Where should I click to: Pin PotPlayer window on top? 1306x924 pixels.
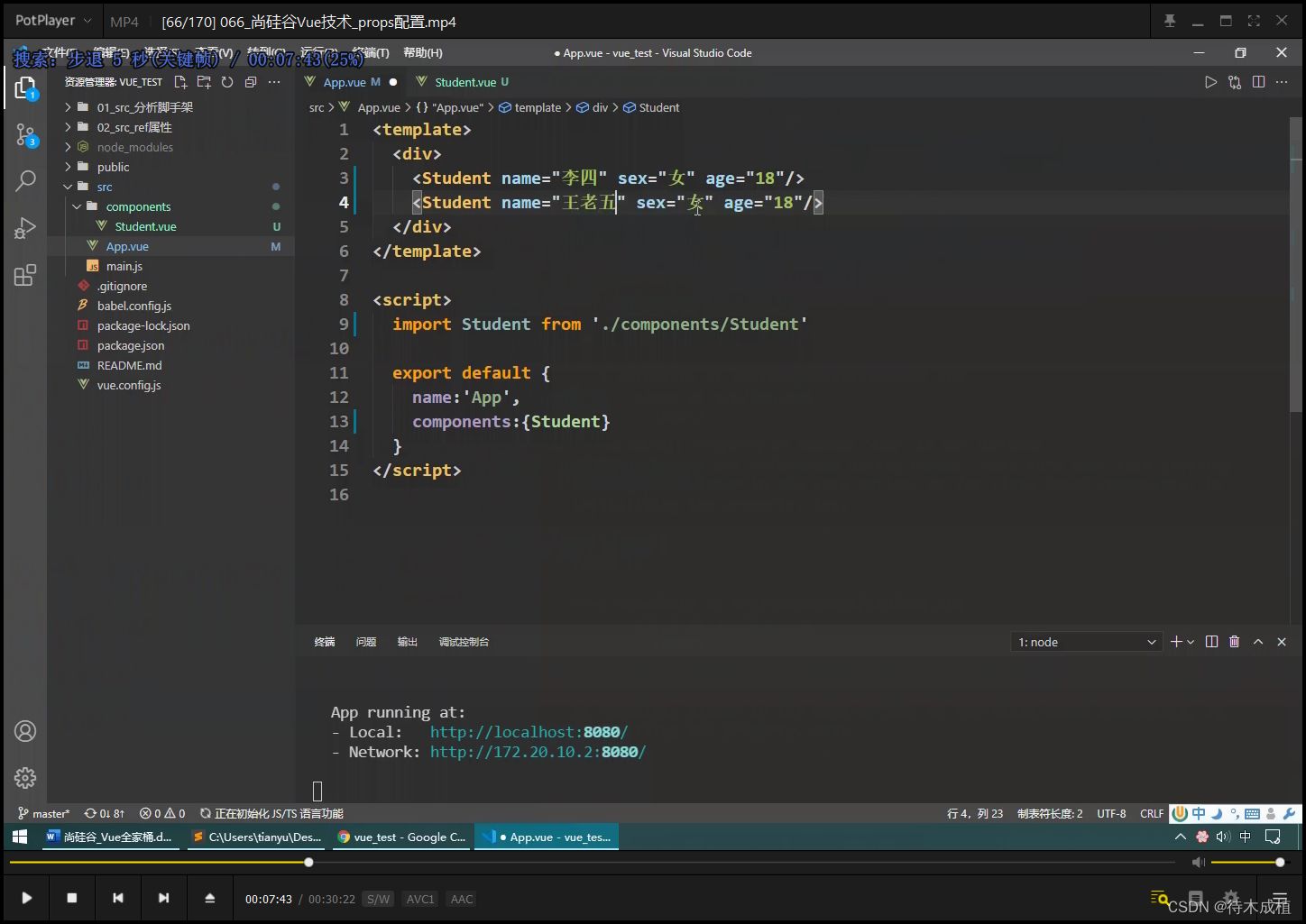pyautogui.click(x=1170, y=21)
